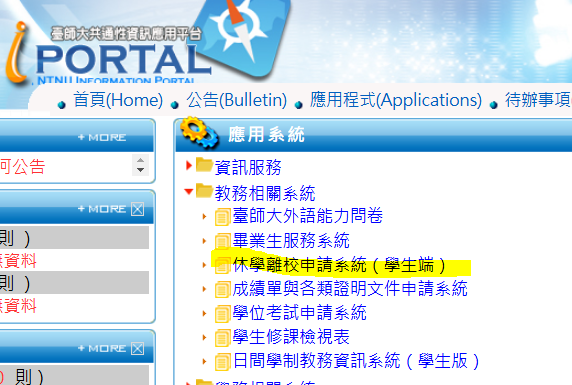Click the up arrow beside 可公告
Viewport: 572px width, 385px height.
point(140,160)
